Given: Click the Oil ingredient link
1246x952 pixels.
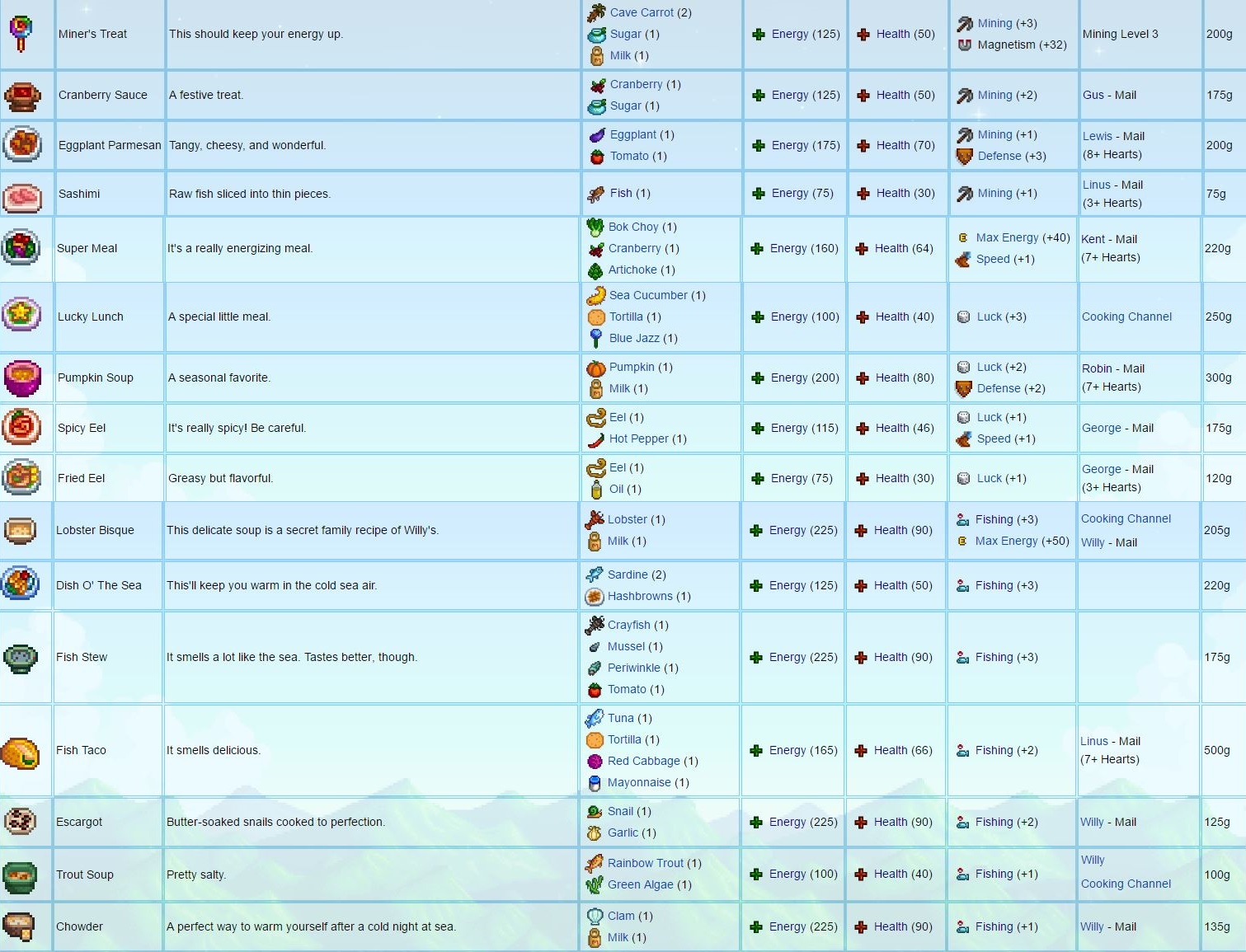Looking at the screenshot, I should click(617, 489).
